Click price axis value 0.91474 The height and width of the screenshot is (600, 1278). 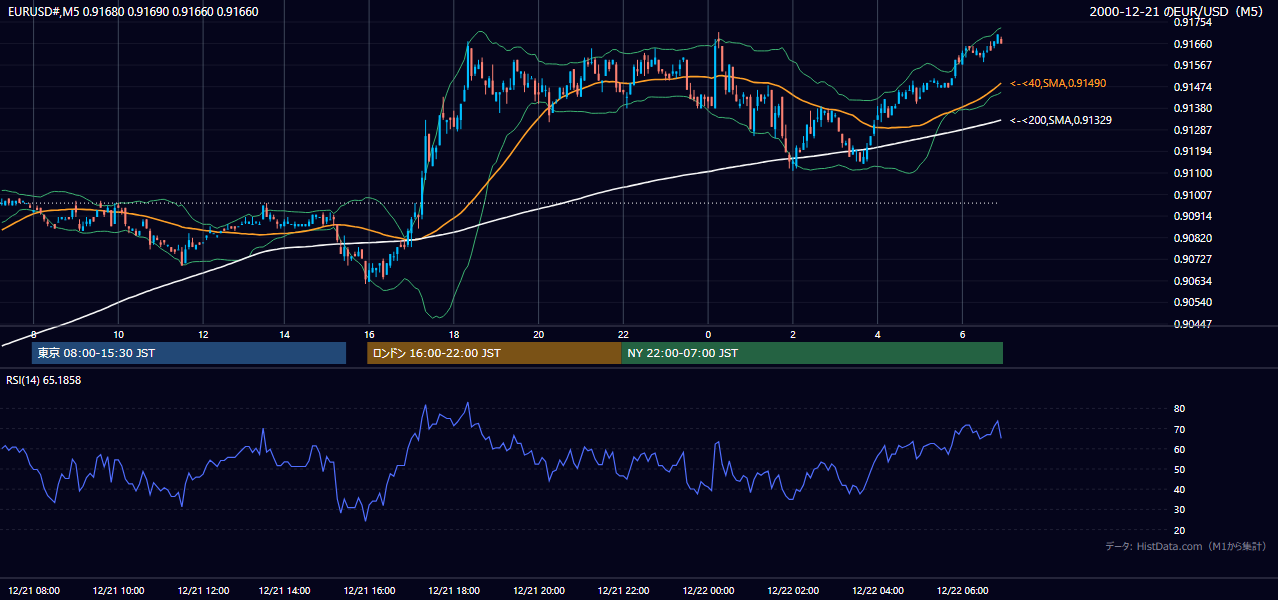click(1193, 87)
